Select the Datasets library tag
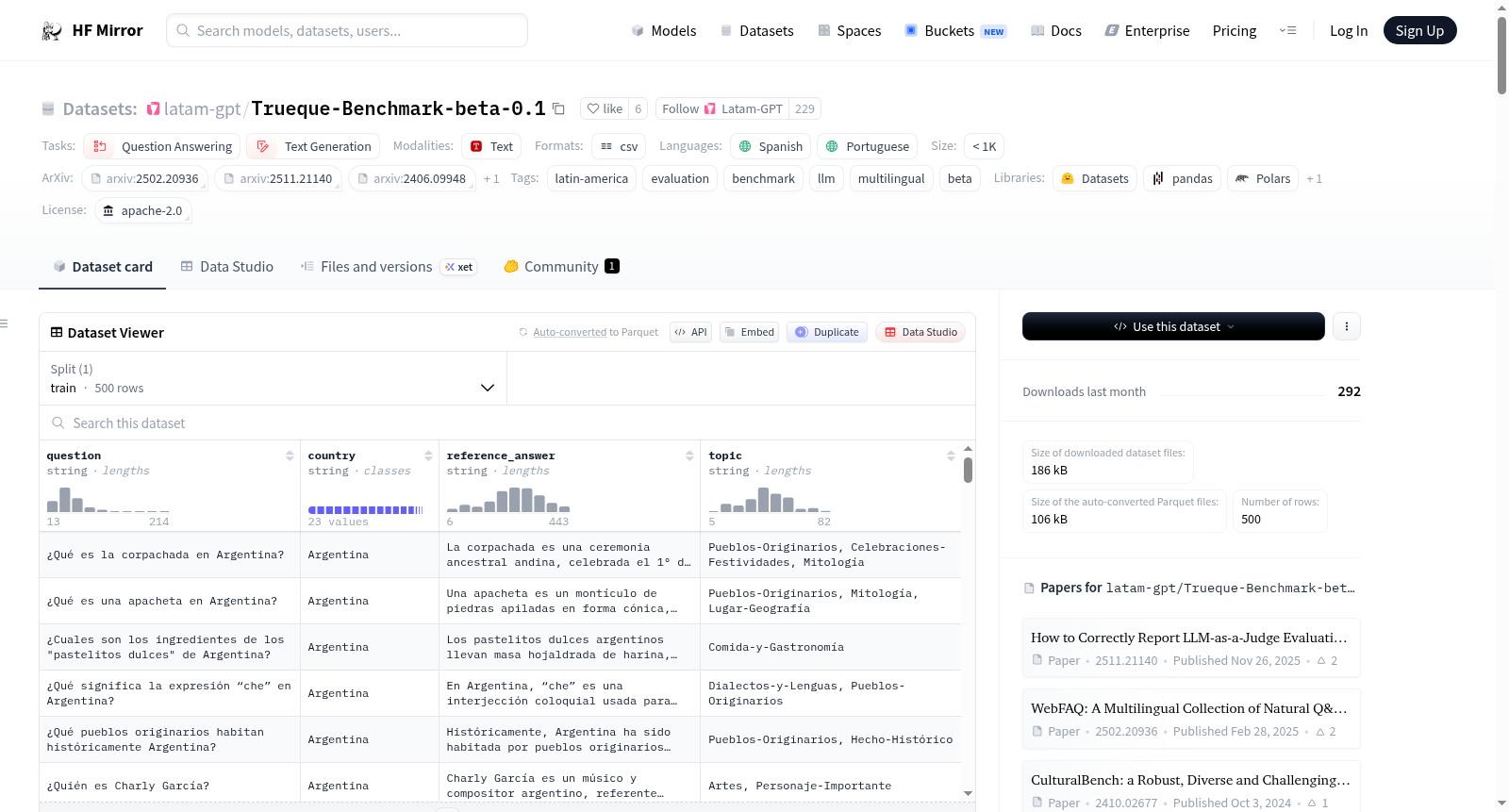 1094,178
